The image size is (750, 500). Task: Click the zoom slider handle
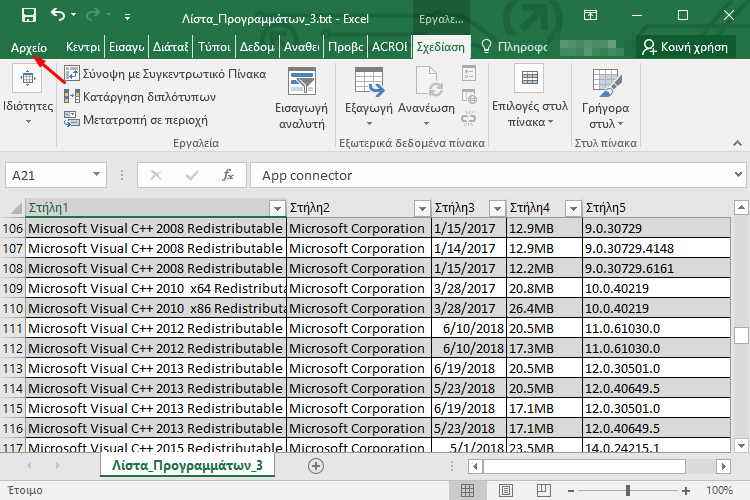point(628,490)
